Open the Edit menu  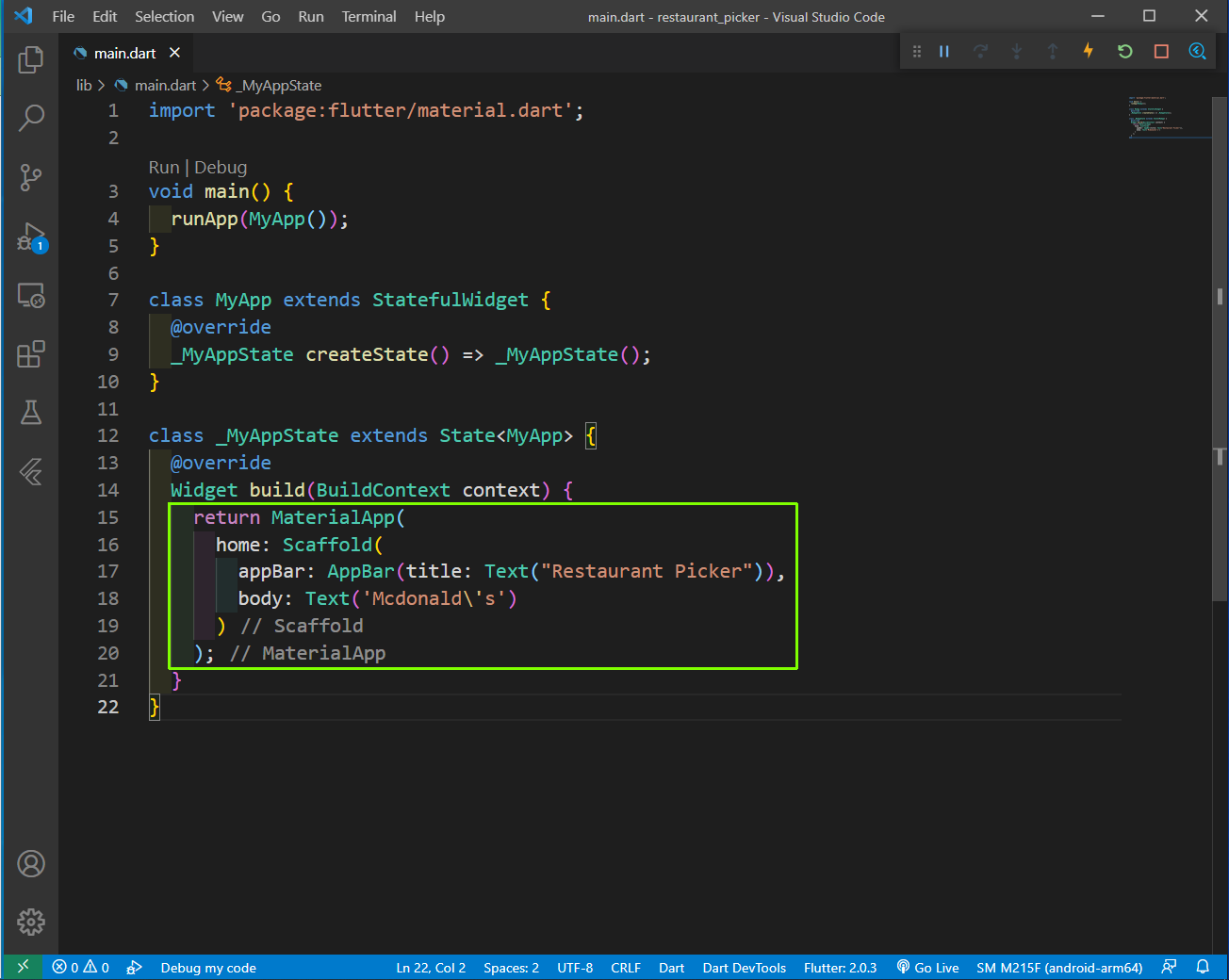[105, 16]
